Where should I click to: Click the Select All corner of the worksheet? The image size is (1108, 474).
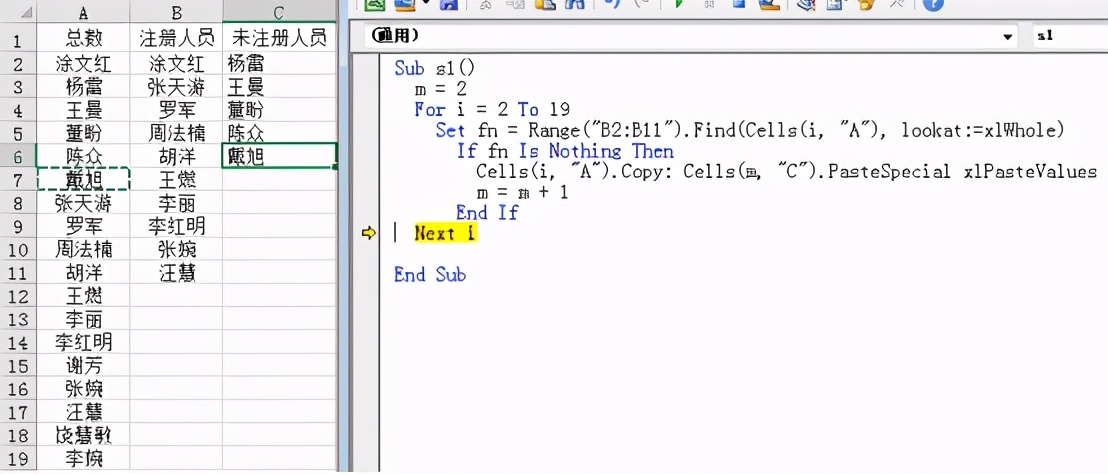click(x=16, y=11)
